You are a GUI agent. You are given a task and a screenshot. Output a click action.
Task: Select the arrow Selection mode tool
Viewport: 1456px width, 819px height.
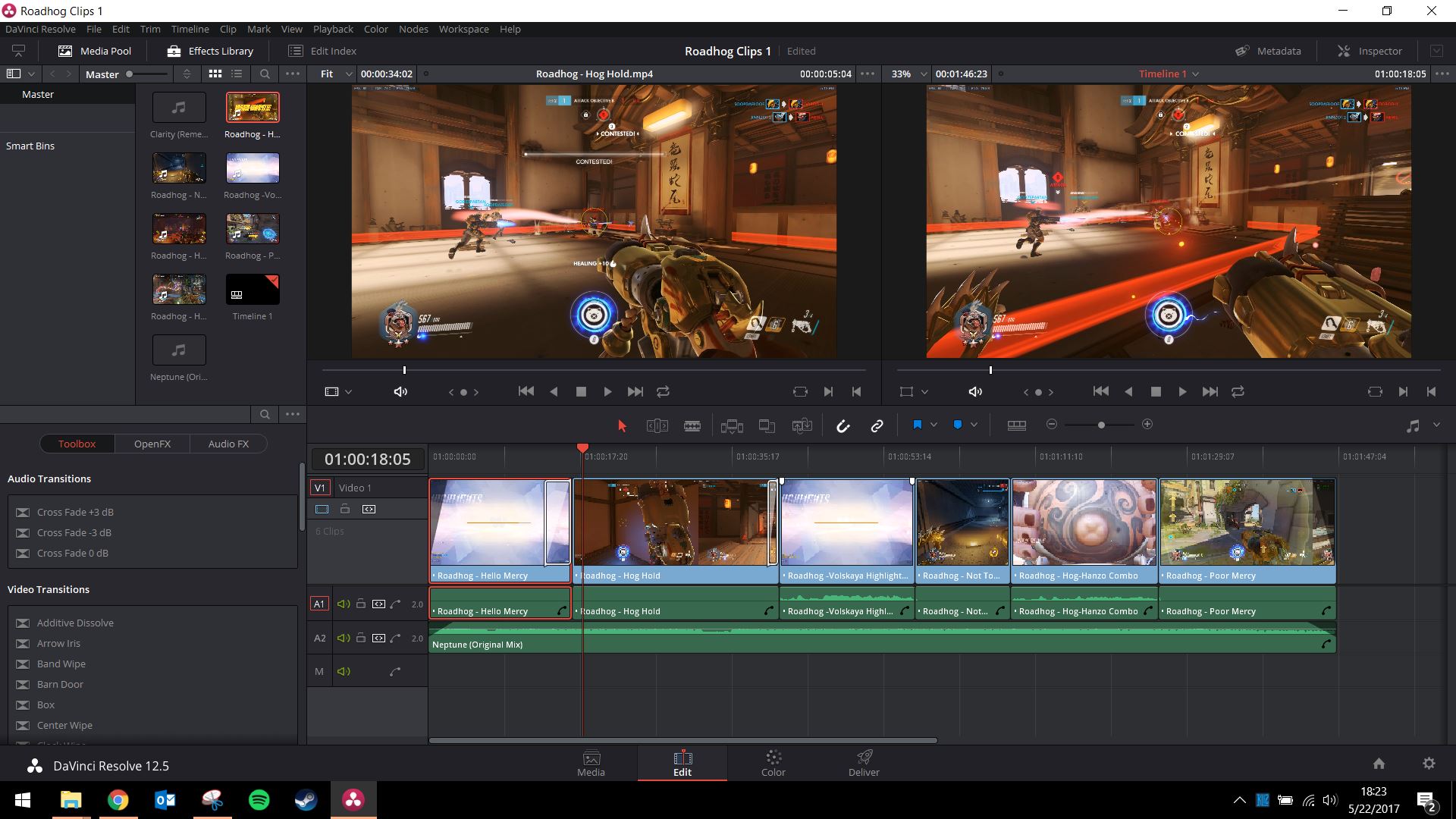point(623,426)
